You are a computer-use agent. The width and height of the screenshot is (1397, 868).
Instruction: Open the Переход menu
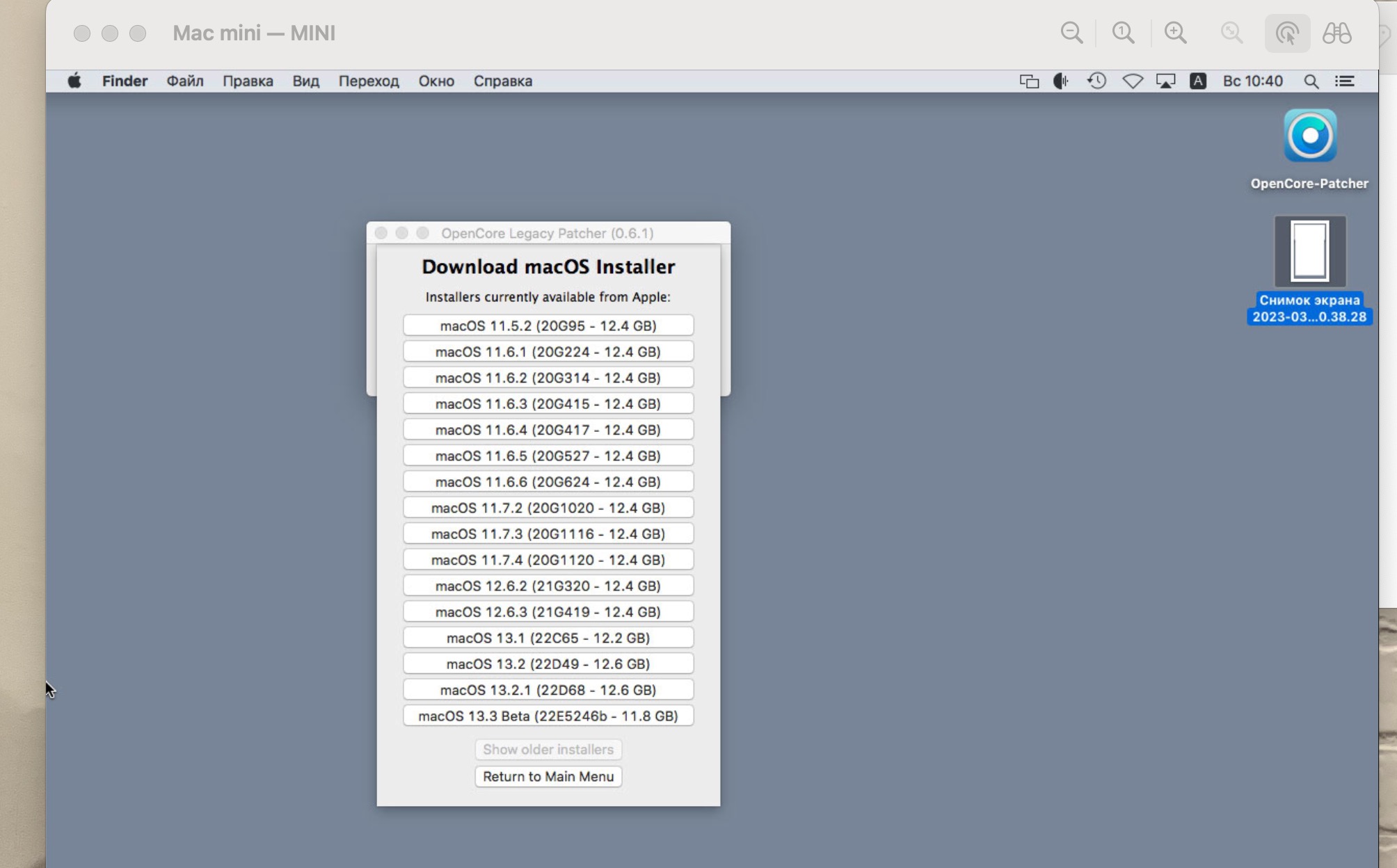click(369, 81)
